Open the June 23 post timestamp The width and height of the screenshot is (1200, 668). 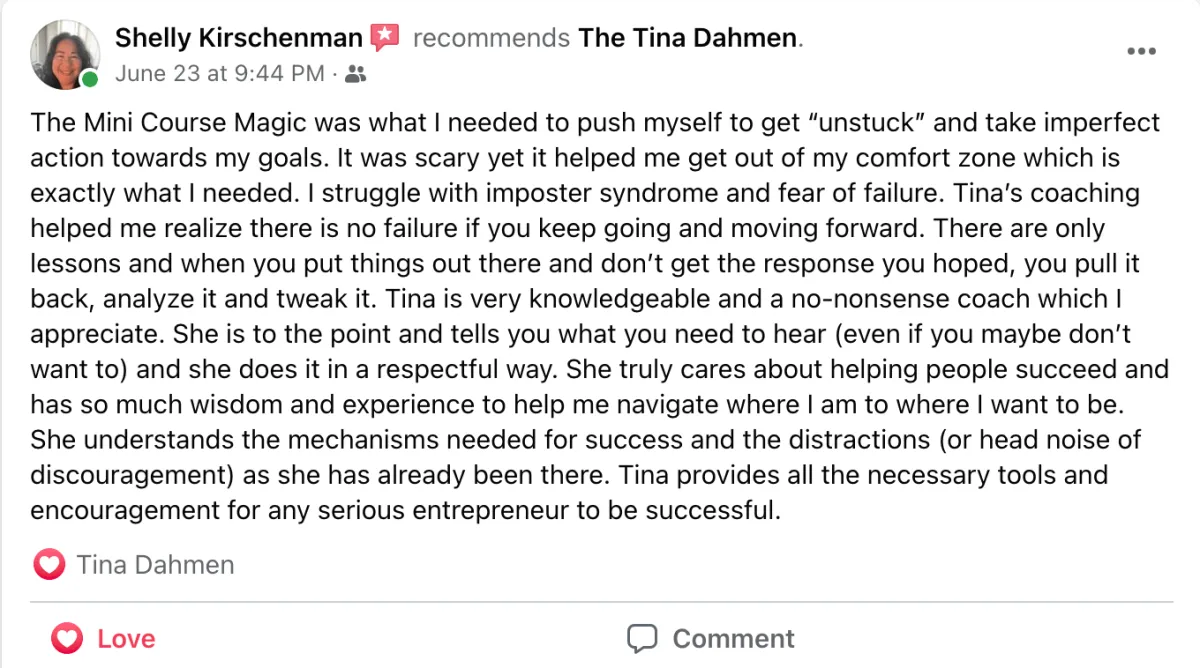[x=220, y=73]
